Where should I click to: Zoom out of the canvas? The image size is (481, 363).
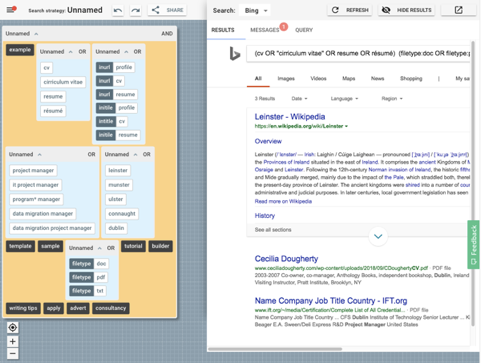13,354
